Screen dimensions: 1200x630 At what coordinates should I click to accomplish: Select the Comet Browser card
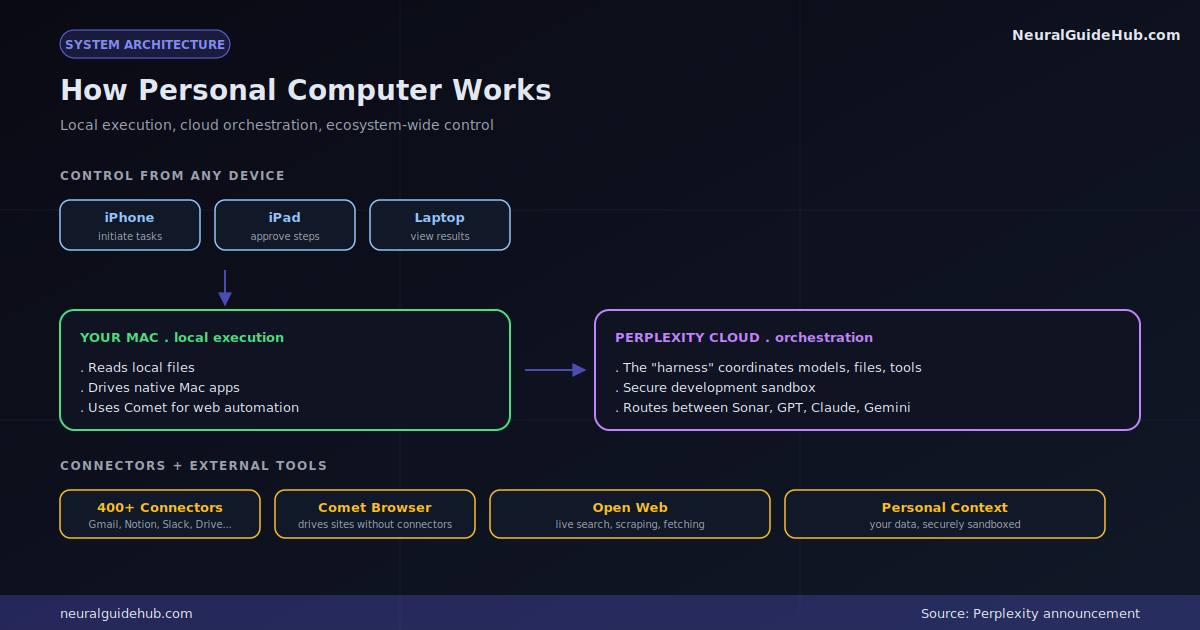point(375,514)
